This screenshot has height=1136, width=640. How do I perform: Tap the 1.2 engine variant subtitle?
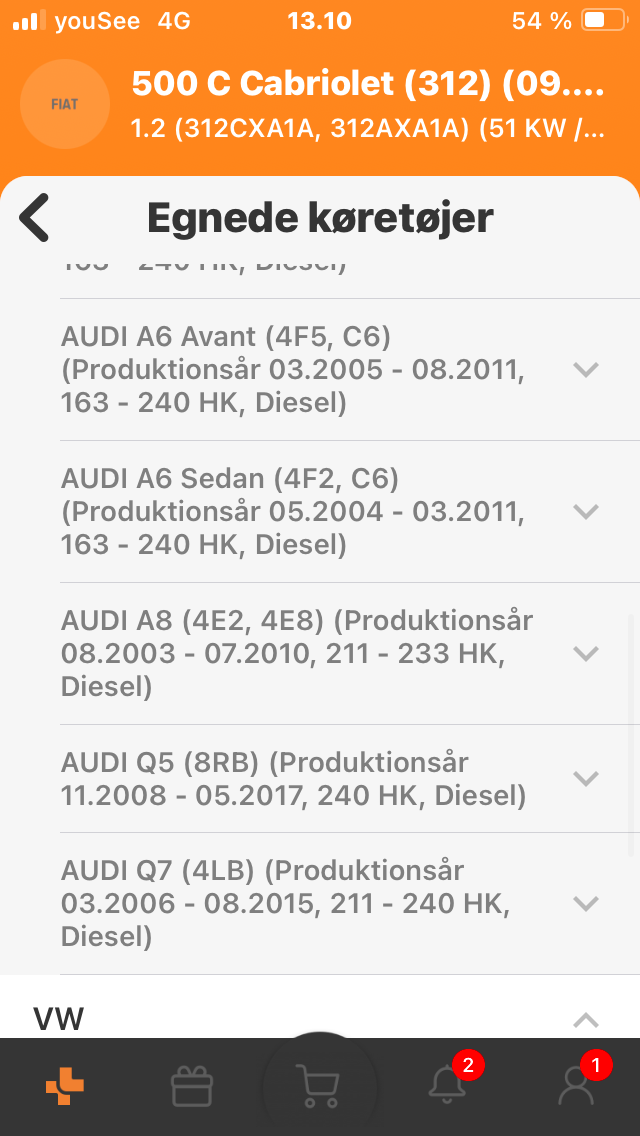(x=368, y=129)
